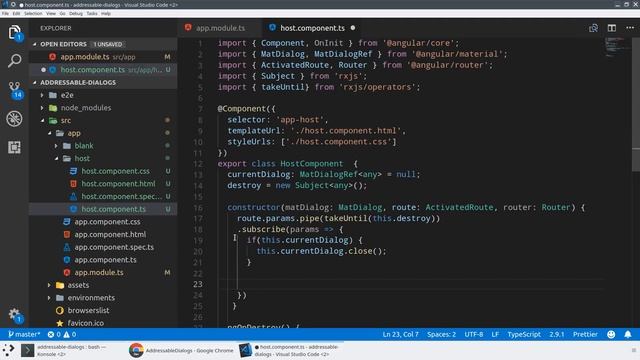640x360 pixels.
Task: Open browserslist file
Action: [103, 310]
